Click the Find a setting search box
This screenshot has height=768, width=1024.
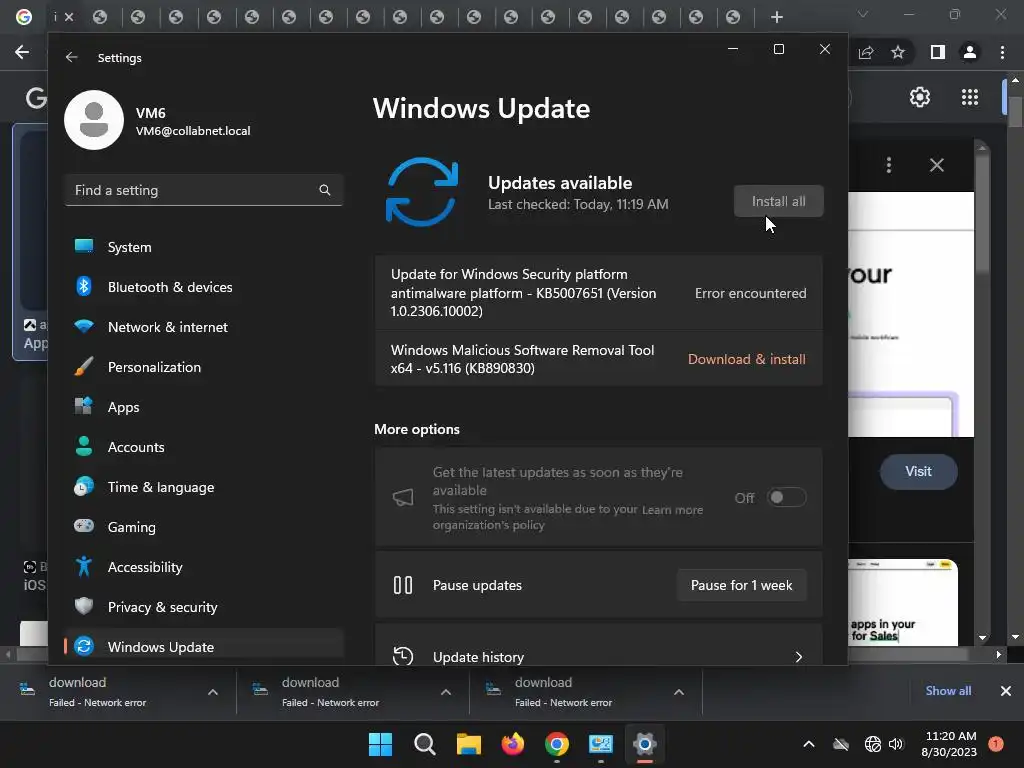[204, 190]
